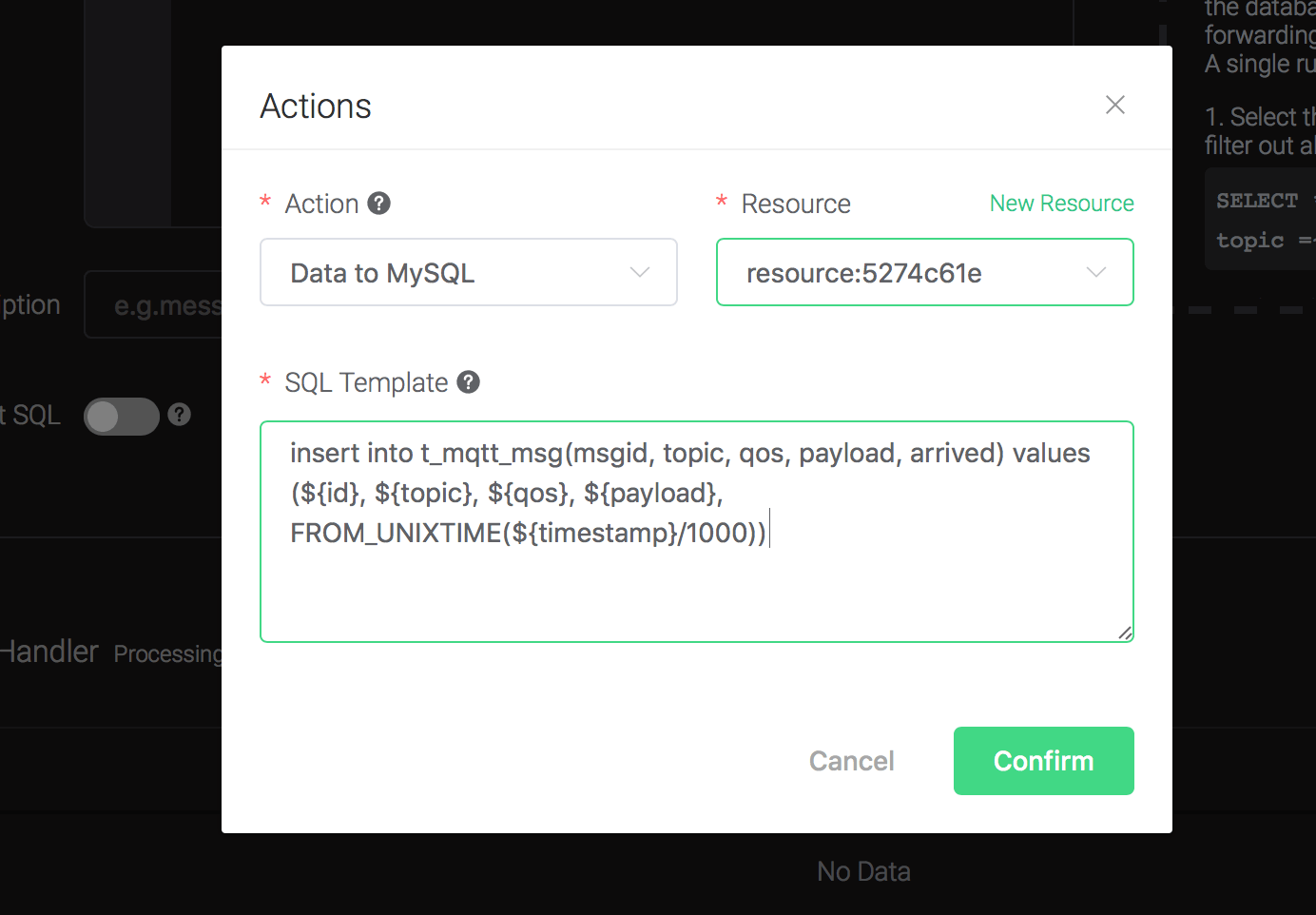This screenshot has height=915, width=1316.
Task: Click Cancel to dismiss the action
Action: [x=851, y=761]
